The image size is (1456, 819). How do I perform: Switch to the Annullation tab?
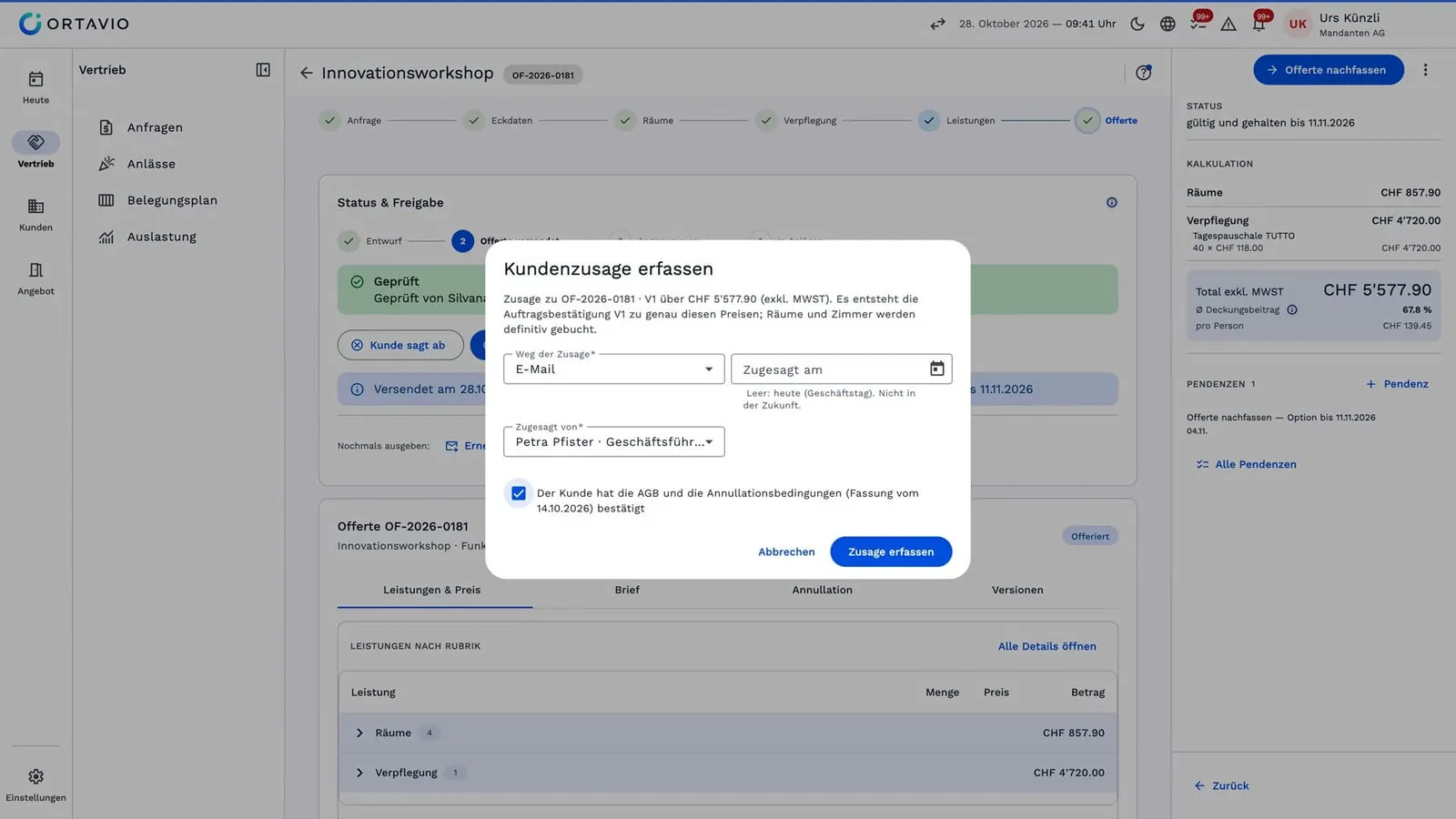[822, 590]
